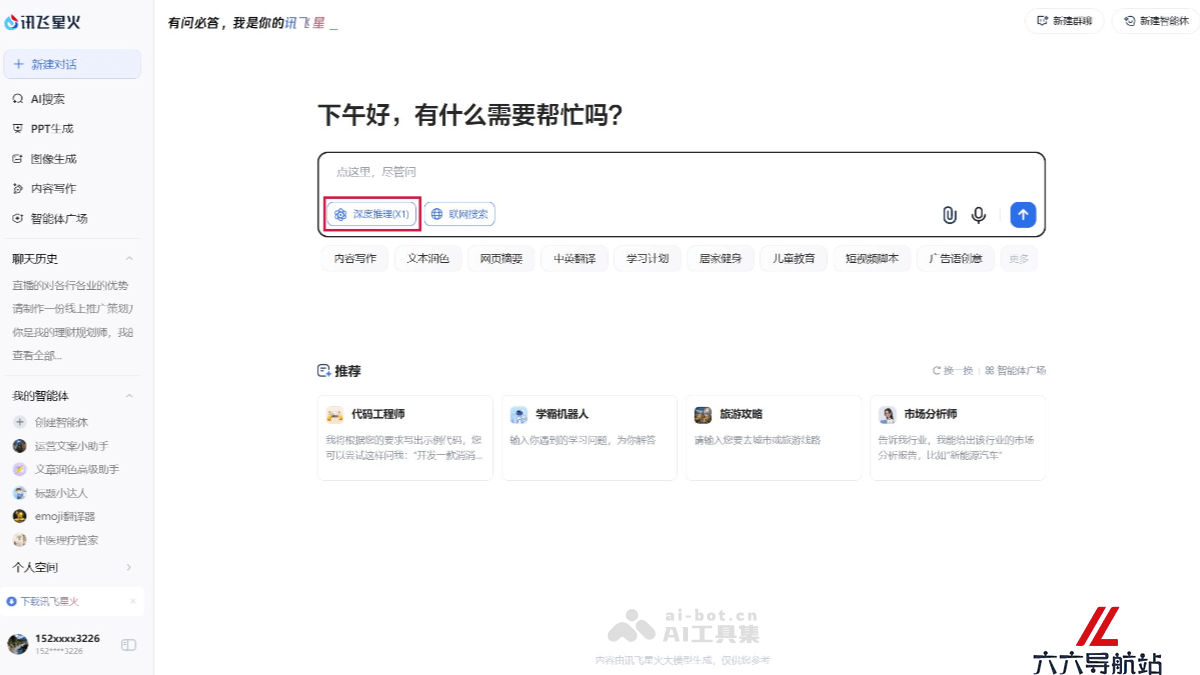The image size is (1200, 675).
Task: Toggle 联网搜索 web search
Action: 460,214
